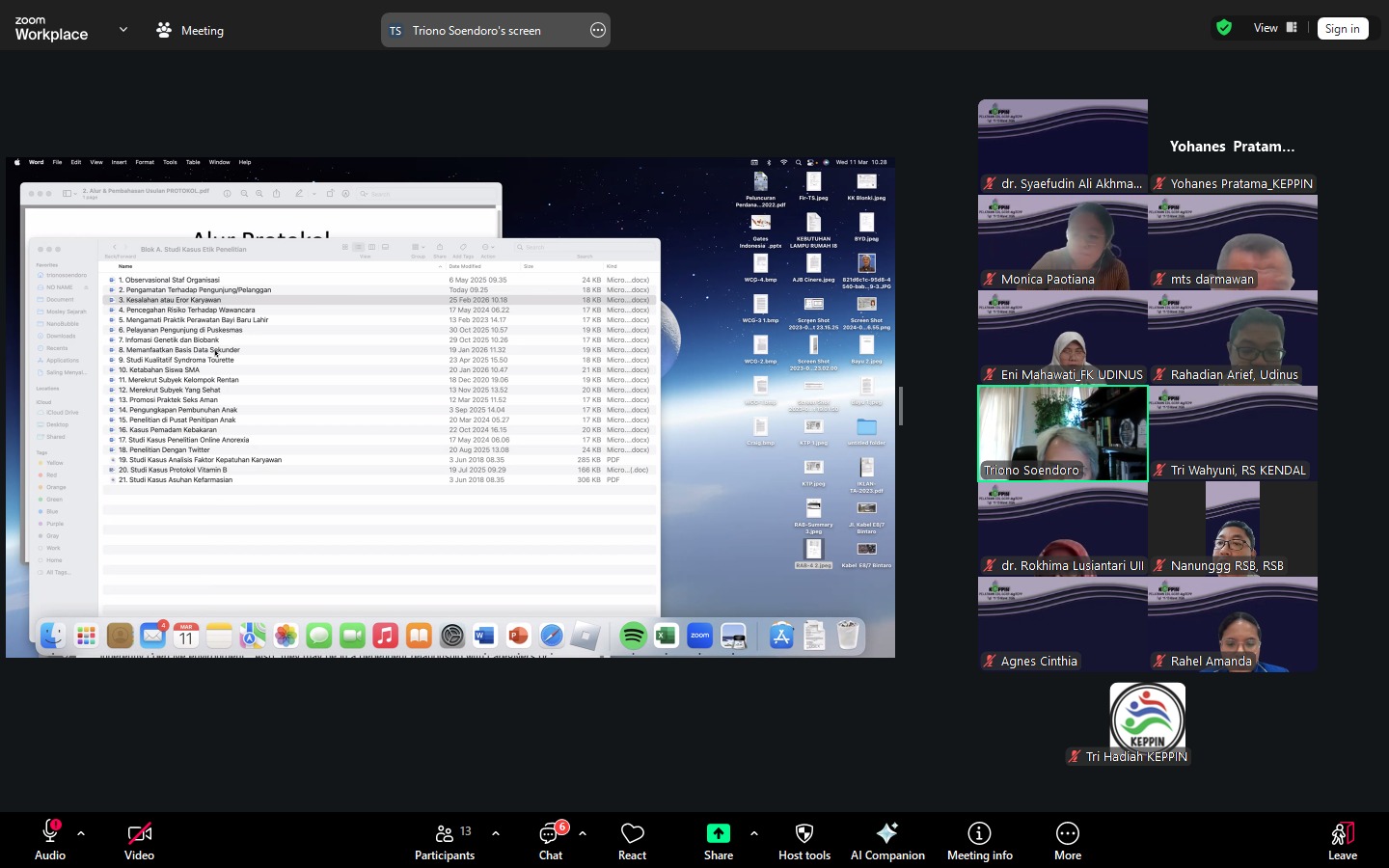
Task: Click the green Share screen button
Action: click(718, 839)
